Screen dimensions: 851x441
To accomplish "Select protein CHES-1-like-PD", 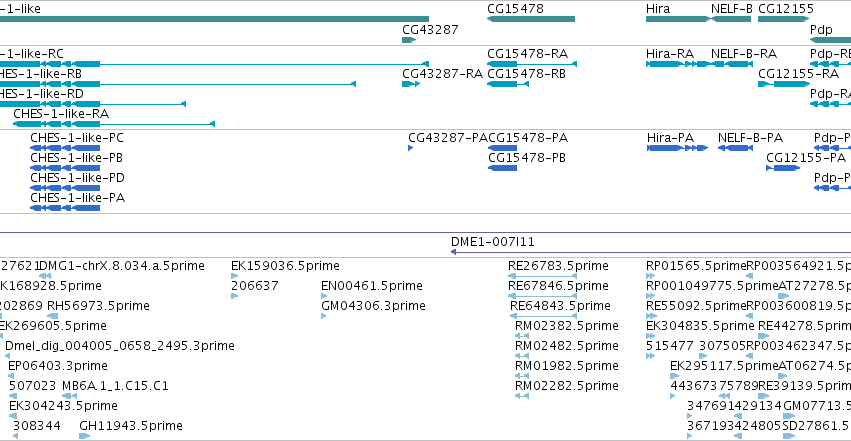I will [x=65, y=188].
